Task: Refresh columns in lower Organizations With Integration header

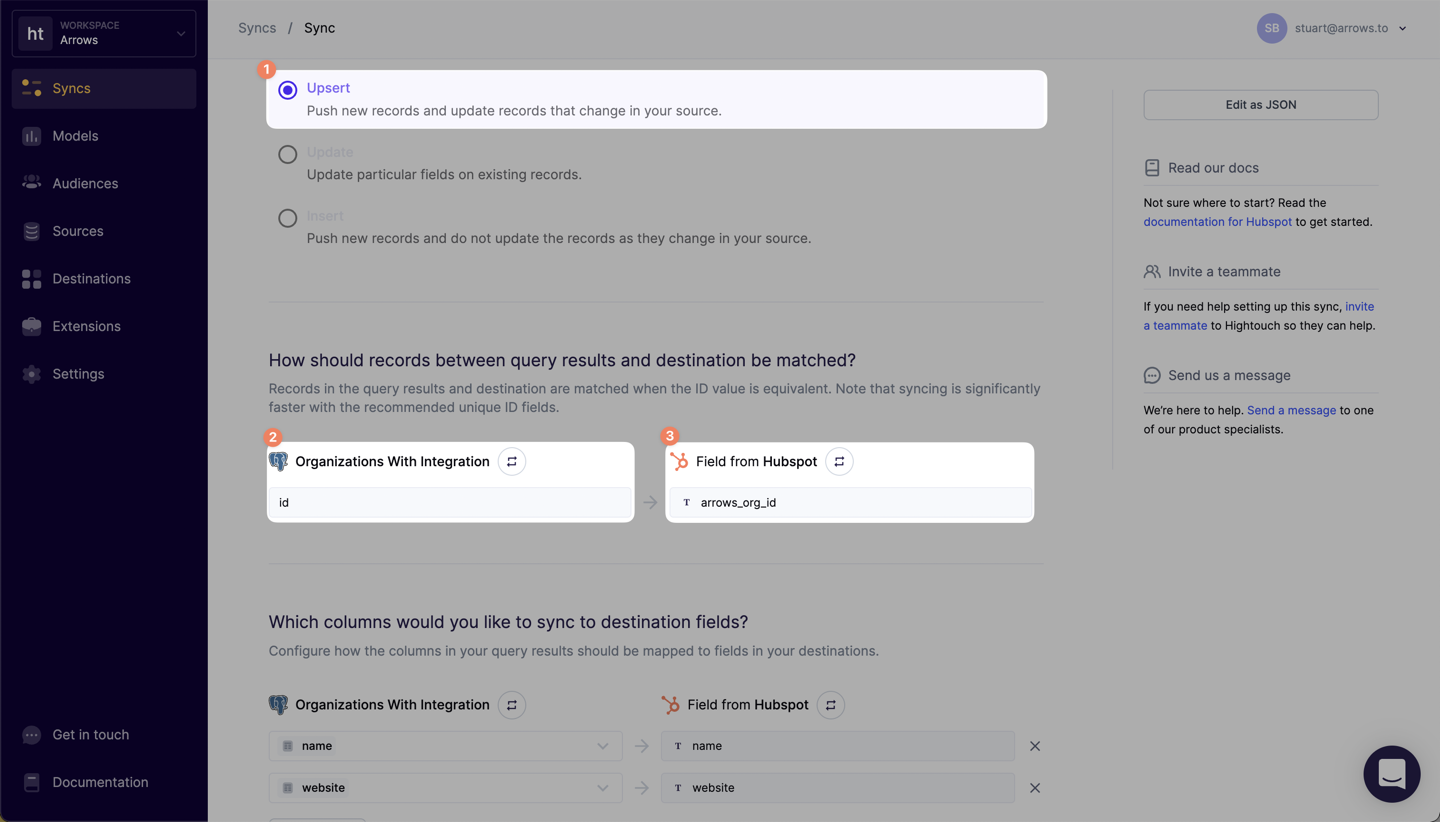Action: click(512, 705)
